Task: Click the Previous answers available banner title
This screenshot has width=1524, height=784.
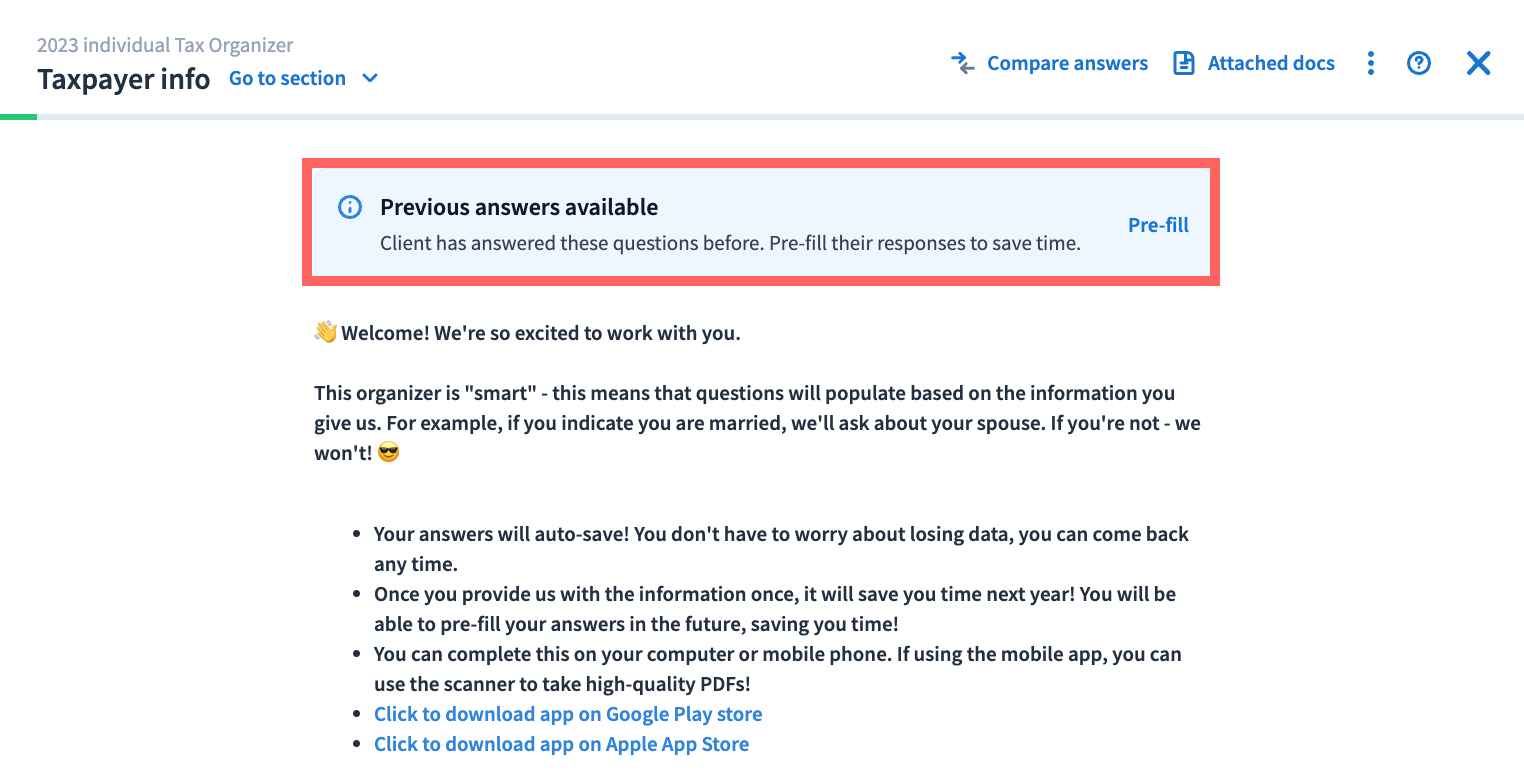Action: (518, 208)
